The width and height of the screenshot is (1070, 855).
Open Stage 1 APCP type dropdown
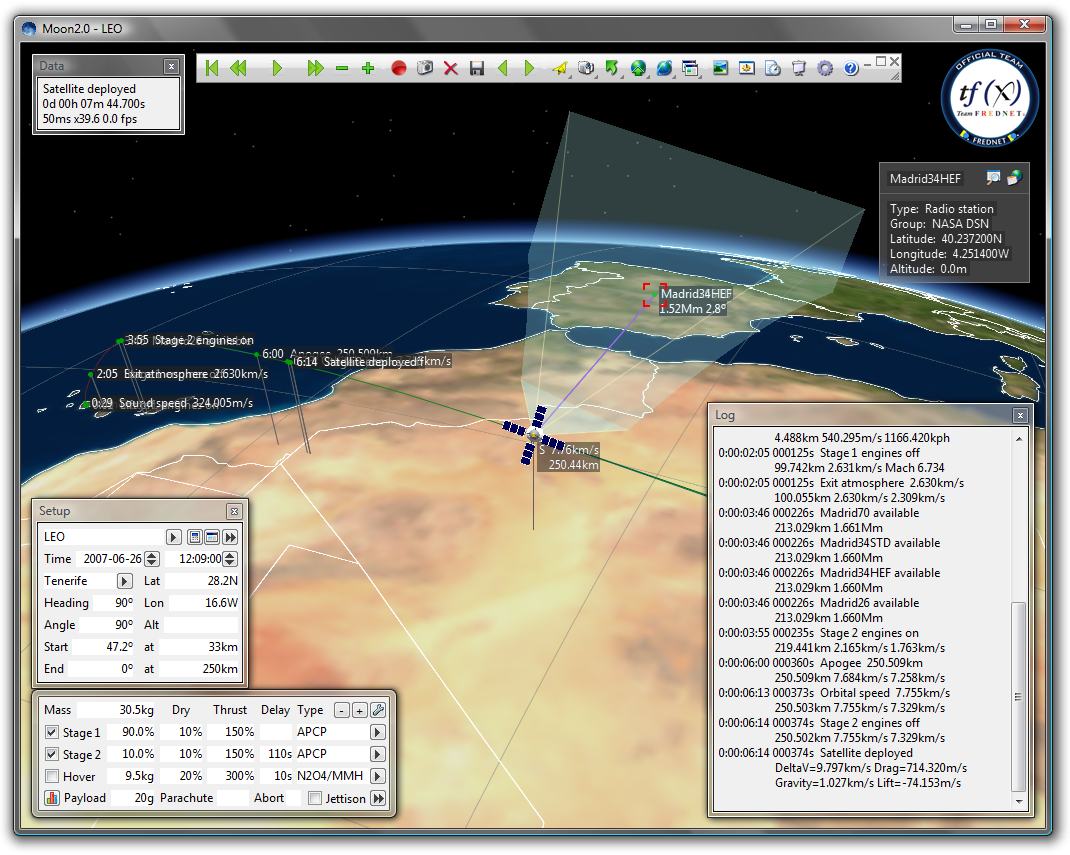click(377, 732)
